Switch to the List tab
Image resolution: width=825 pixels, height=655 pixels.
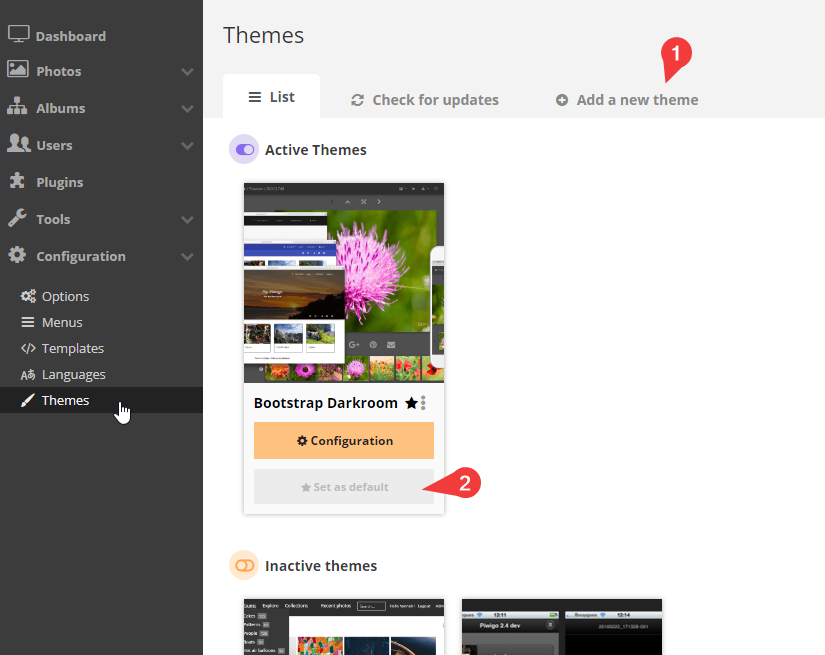tap(271, 96)
